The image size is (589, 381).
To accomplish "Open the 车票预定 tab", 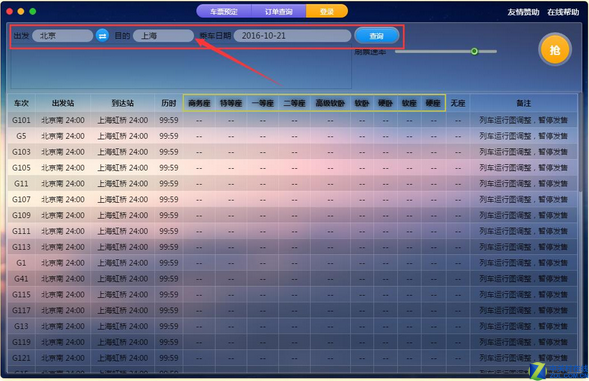I will click(224, 11).
